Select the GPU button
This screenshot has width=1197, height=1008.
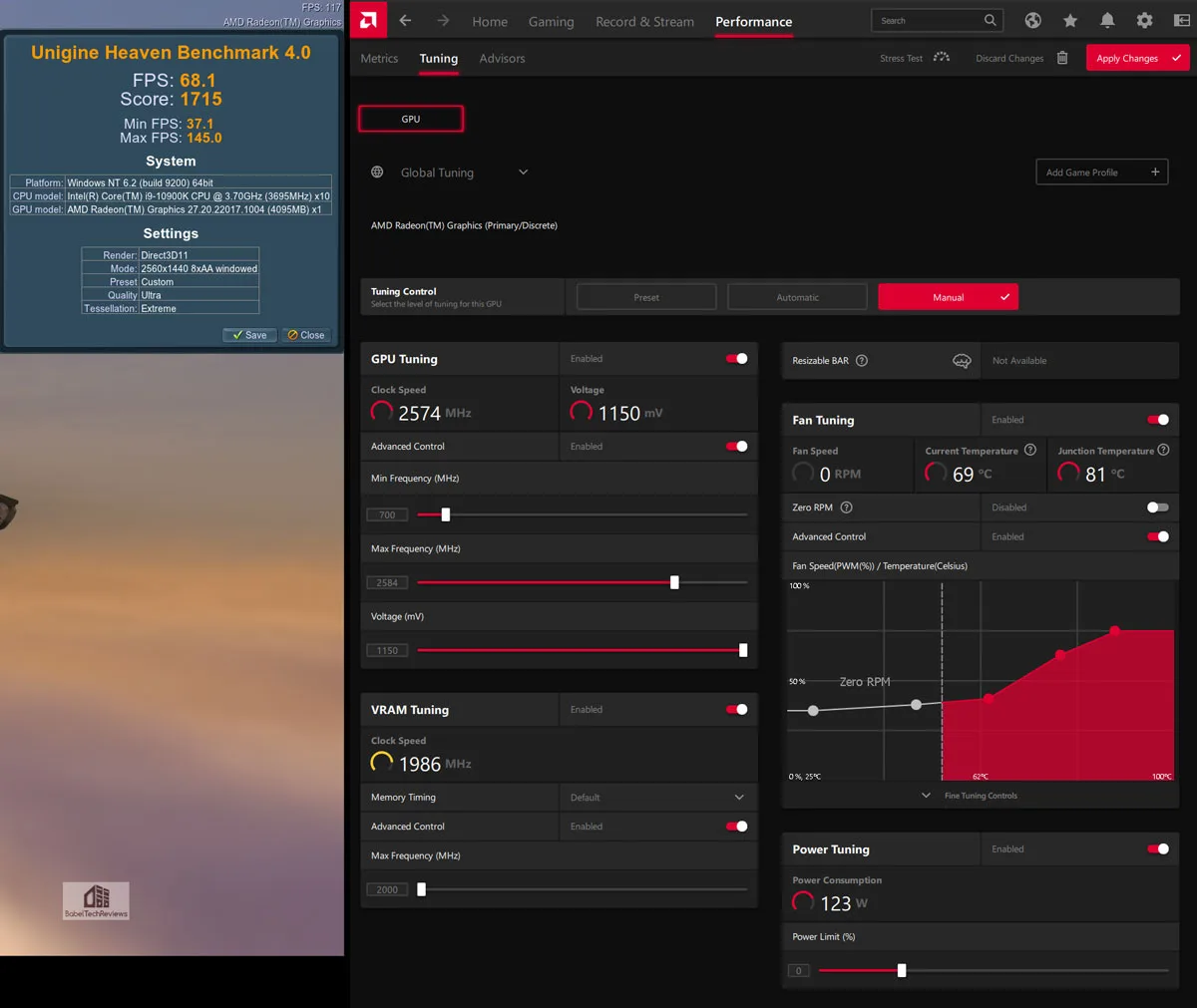pyautogui.click(x=411, y=119)
